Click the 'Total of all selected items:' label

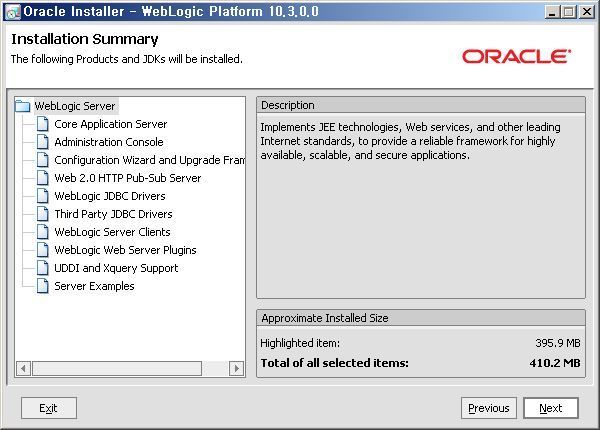[x=334, y=363]
